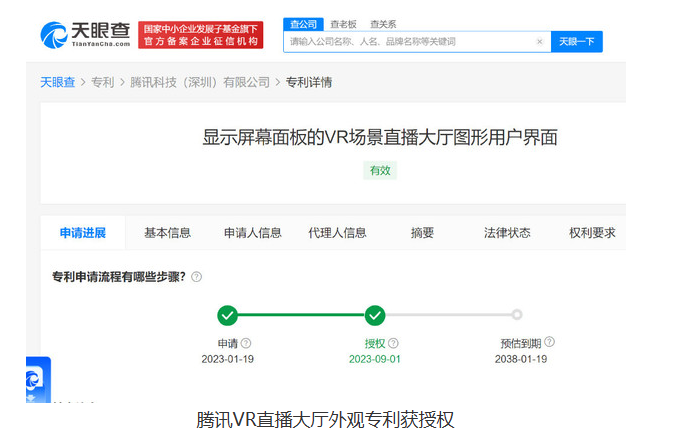Switch to the 查关系 search tab
The image size is (681, 443).
tap(383, 24)
